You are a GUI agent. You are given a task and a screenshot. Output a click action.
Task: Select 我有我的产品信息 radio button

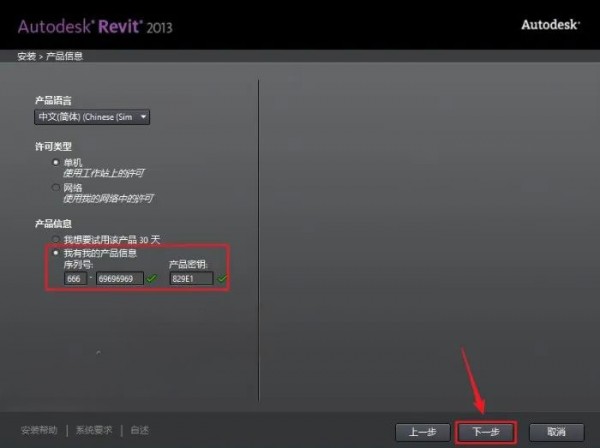coord(56,253)
